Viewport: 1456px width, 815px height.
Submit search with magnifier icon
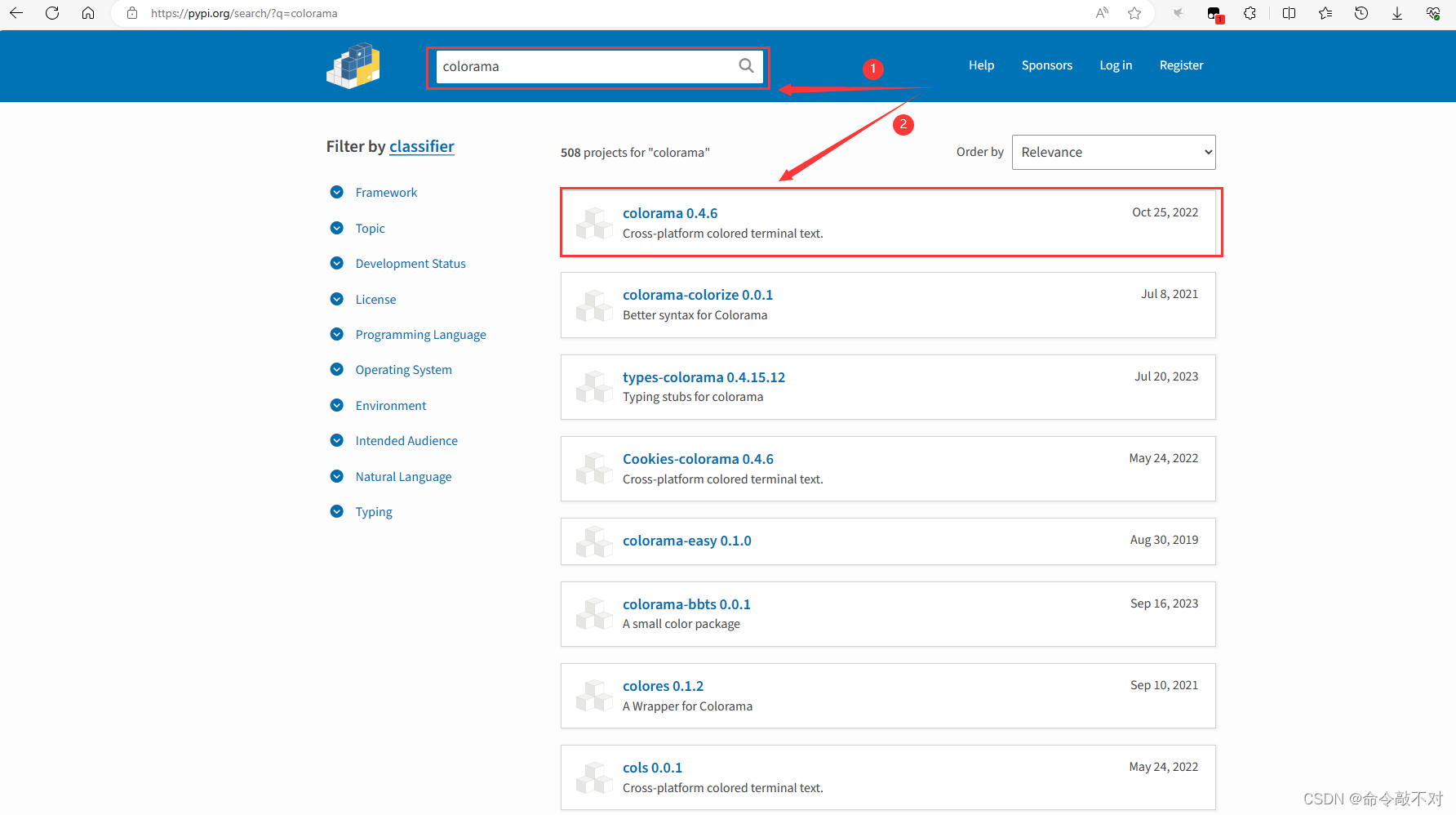746,66
